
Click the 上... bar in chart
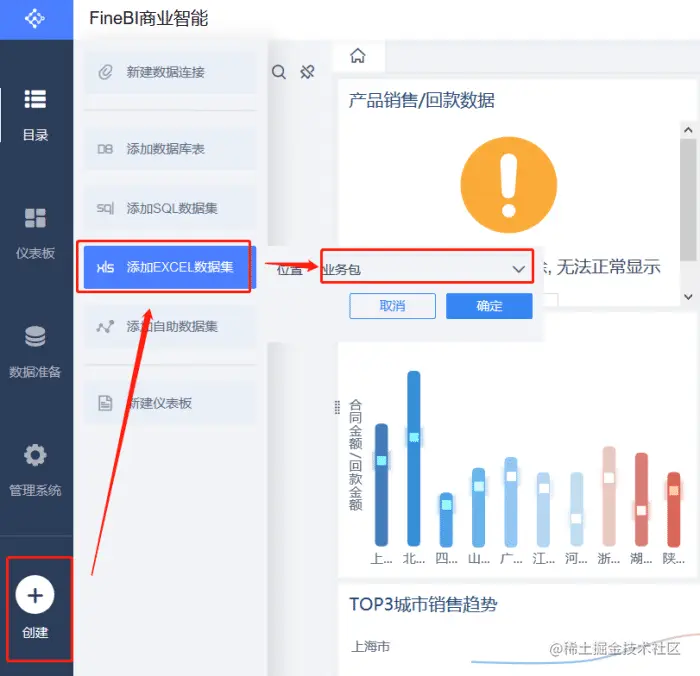[381, 485]
